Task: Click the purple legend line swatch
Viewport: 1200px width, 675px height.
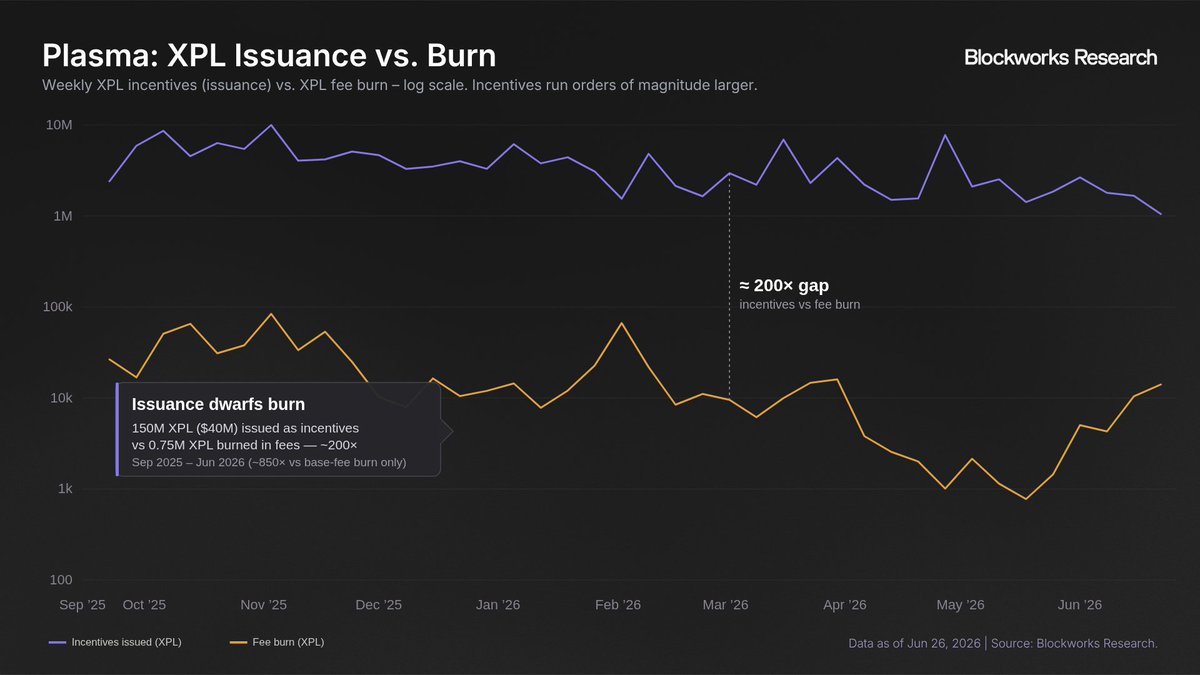Action: coord(57,642)
